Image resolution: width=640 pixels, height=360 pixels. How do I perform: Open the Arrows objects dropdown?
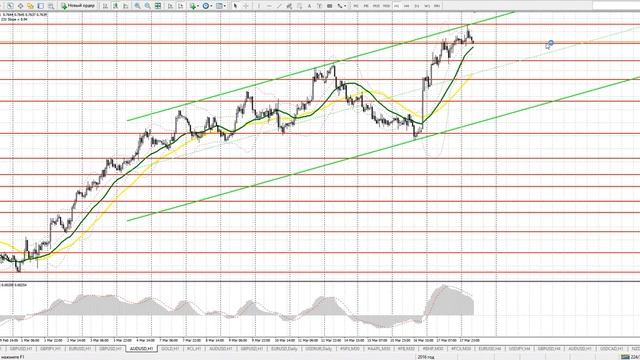(x=341, y=6)
